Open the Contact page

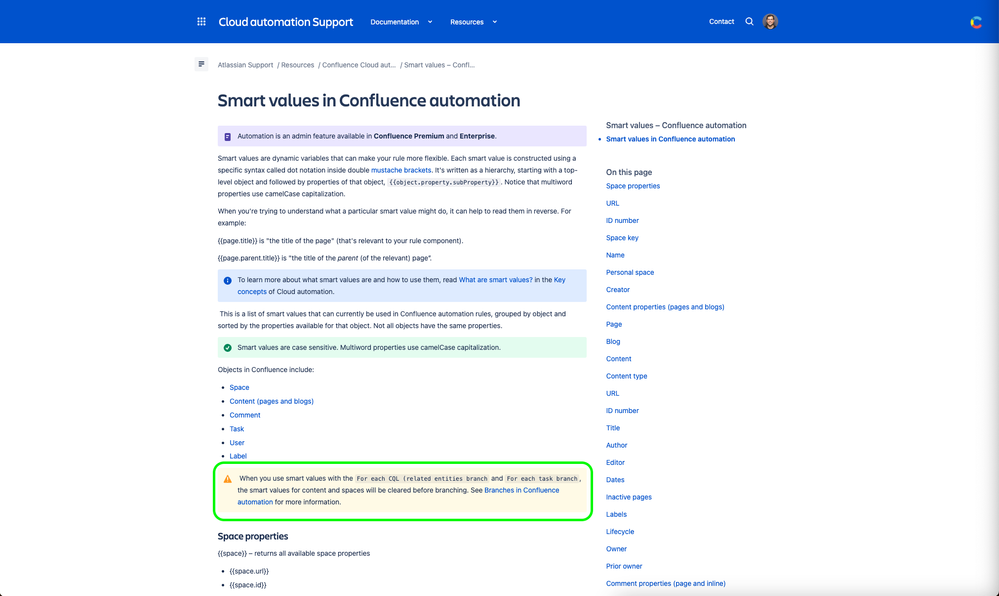coord(721,22)
